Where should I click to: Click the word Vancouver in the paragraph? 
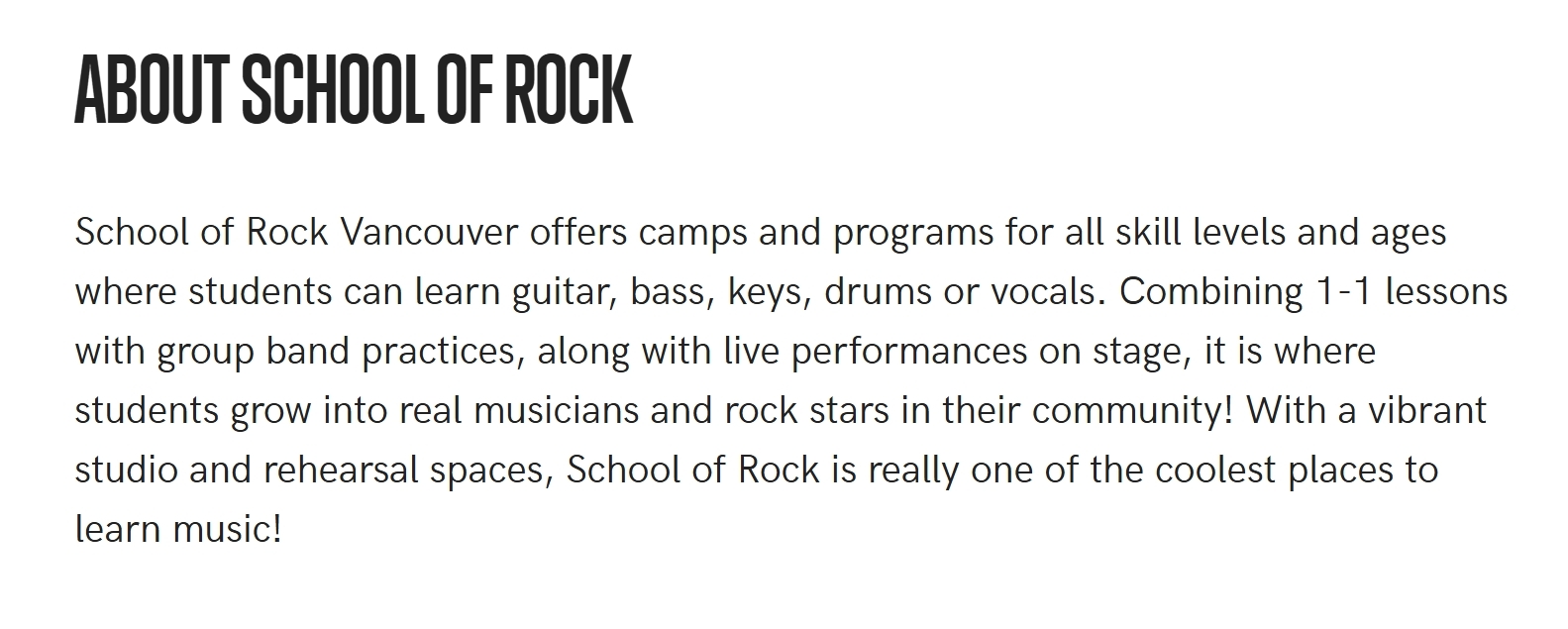(x=428, y=233)
